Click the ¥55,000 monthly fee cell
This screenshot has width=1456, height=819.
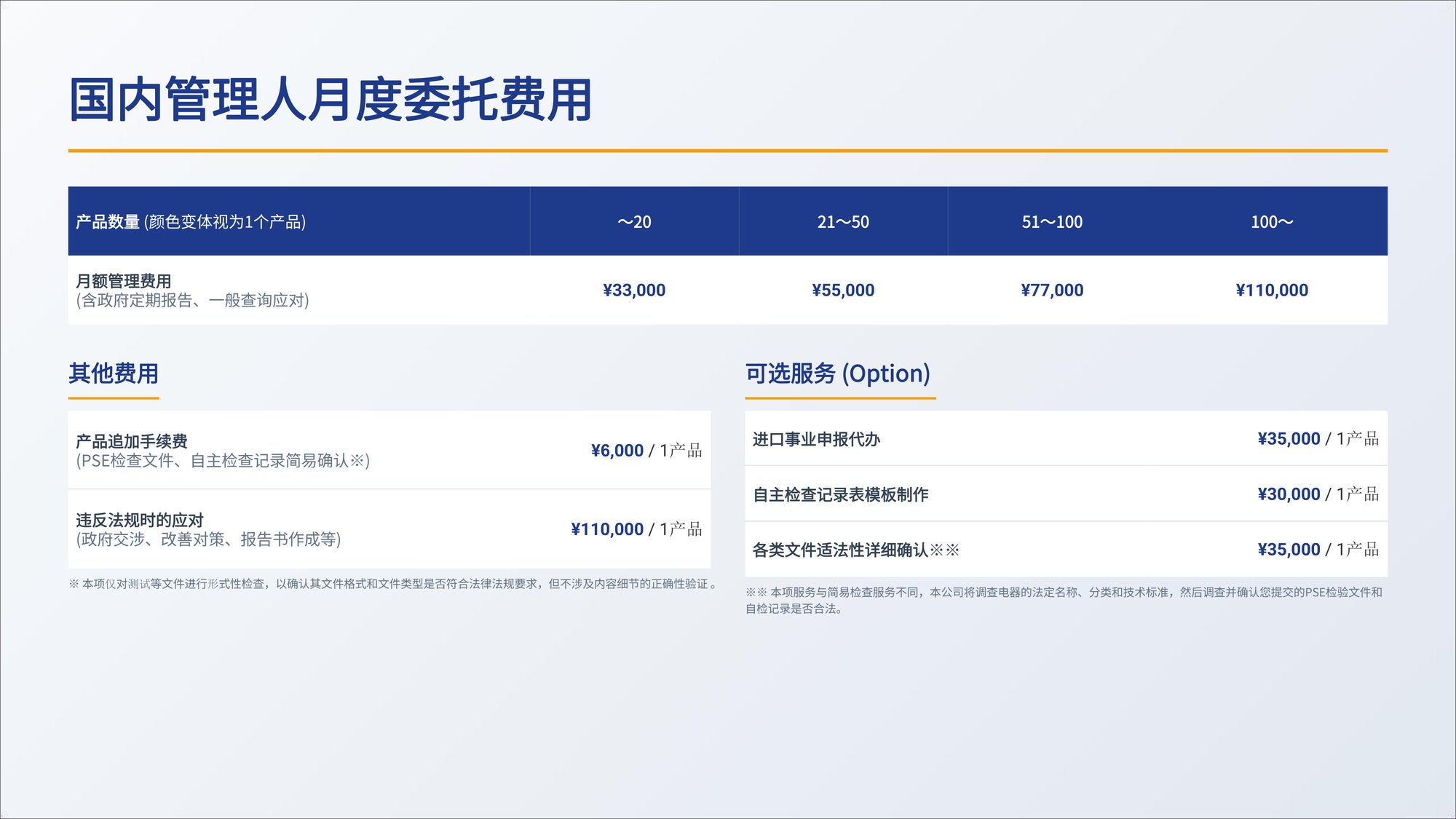pos(843,290)
